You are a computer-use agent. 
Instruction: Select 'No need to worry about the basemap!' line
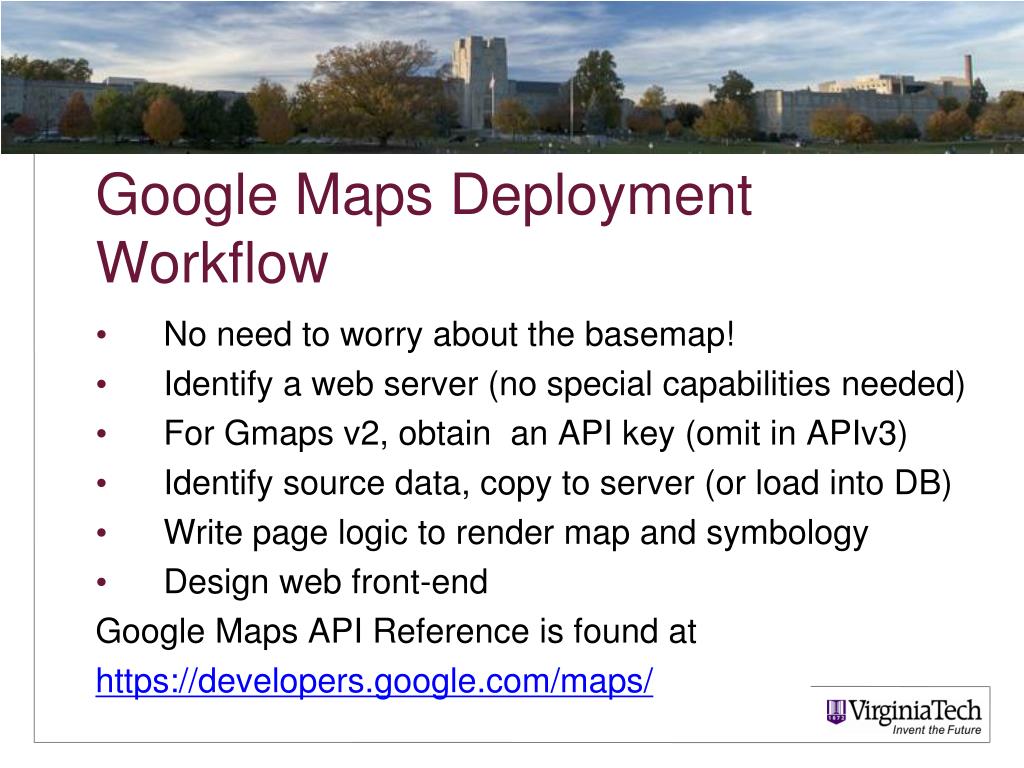[449, 335]
